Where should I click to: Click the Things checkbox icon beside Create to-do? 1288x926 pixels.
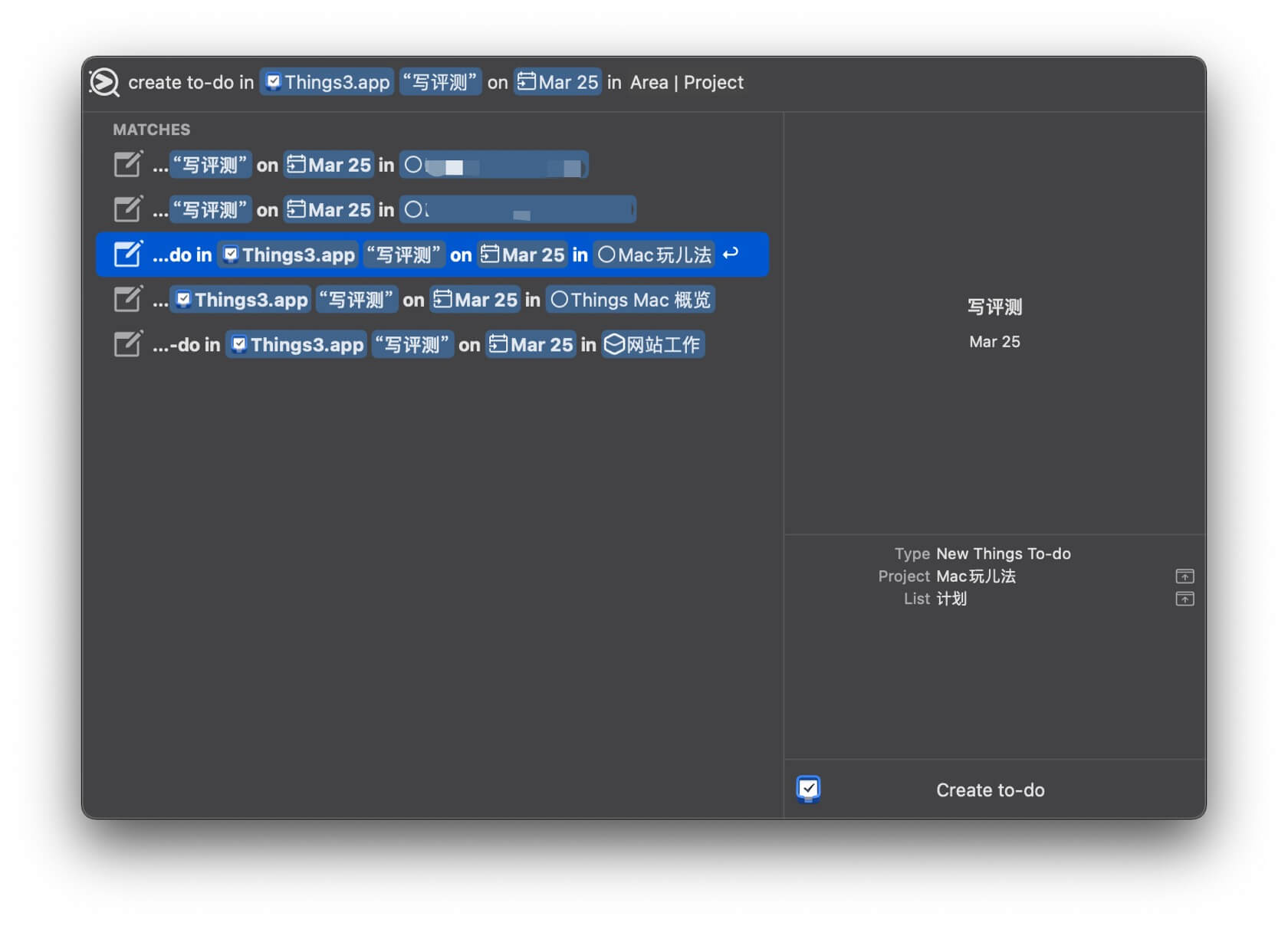(x=808, y=789)
